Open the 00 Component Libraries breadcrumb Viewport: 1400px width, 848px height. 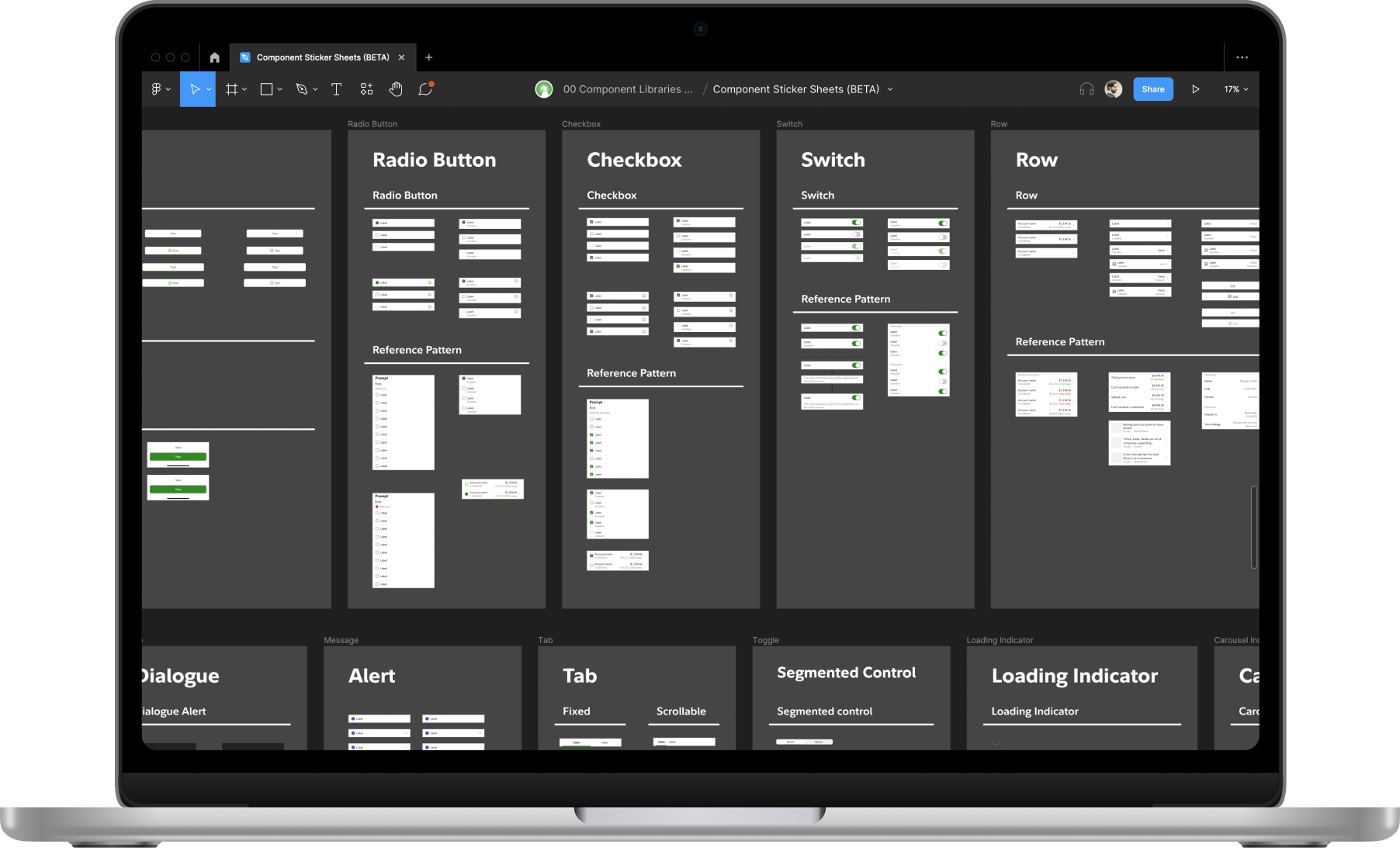click(628, 89)
